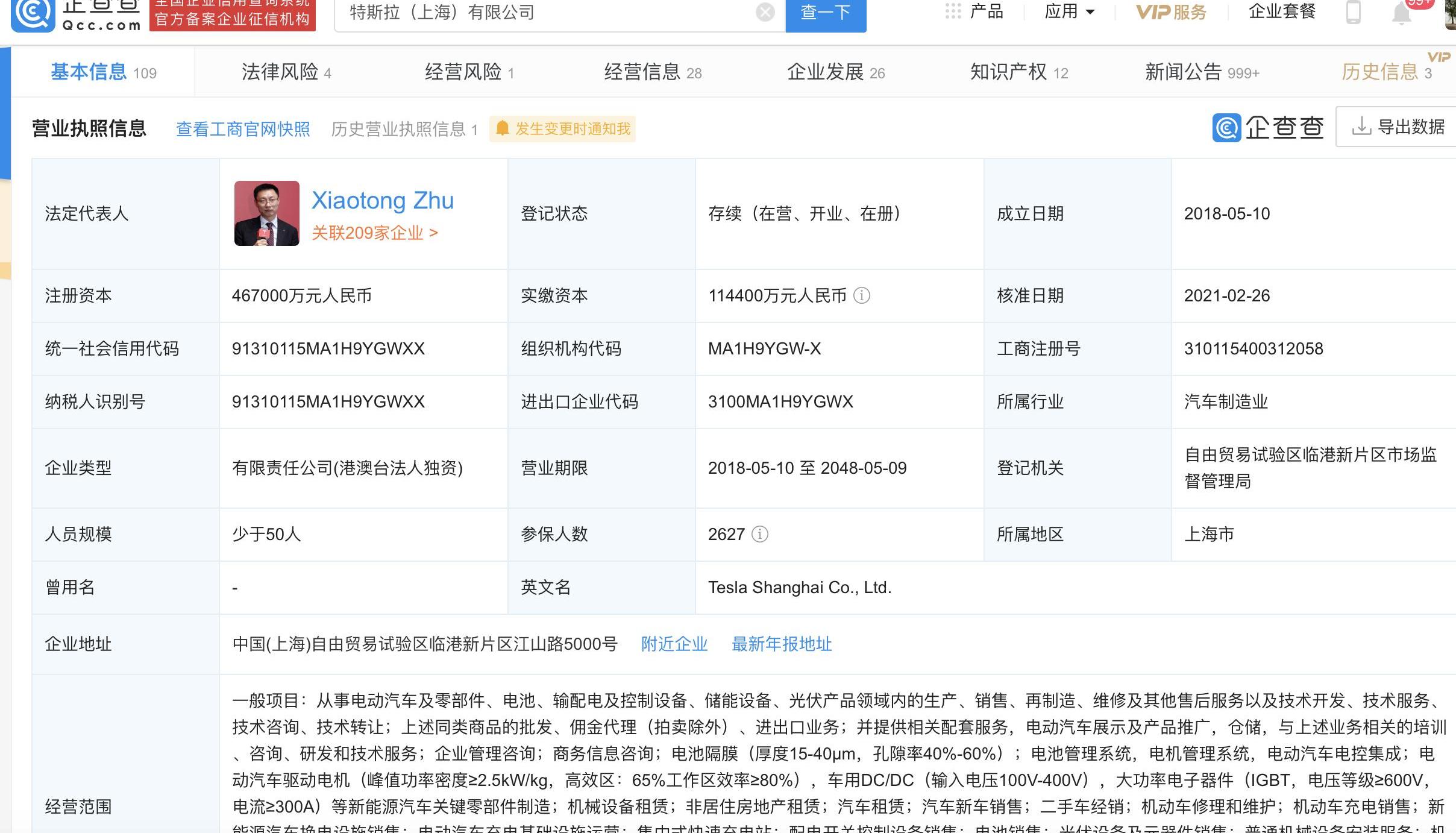The width and height of the screenshot is (1456, 833).
Task: Open the 历史信息 VIP tab
Action: click(x=1386, y=72)
